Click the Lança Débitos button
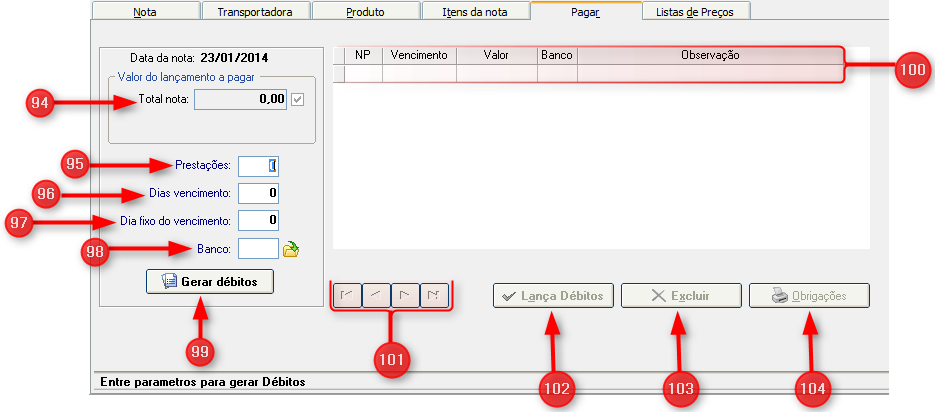 pos(553,295)
